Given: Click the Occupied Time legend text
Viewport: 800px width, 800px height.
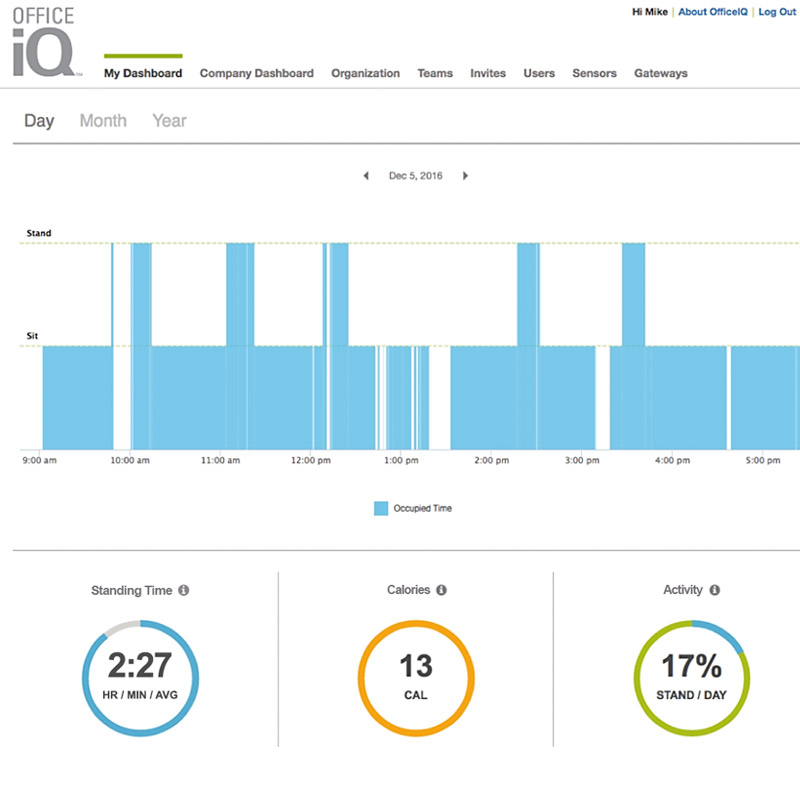Looking at the screenshot, I should tap(422, 509).
